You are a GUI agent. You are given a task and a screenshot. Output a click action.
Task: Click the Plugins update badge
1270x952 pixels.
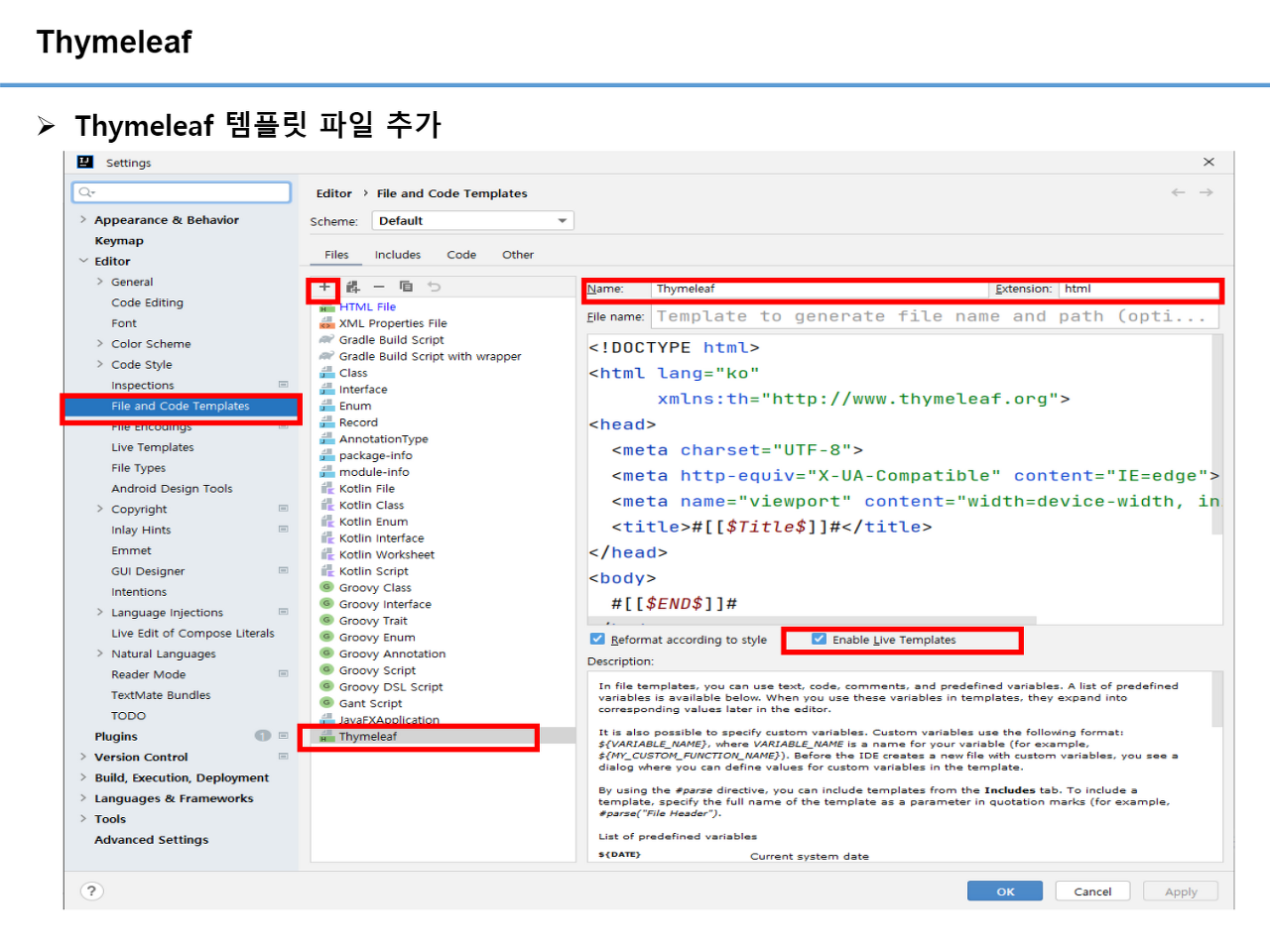click(263, 736)
